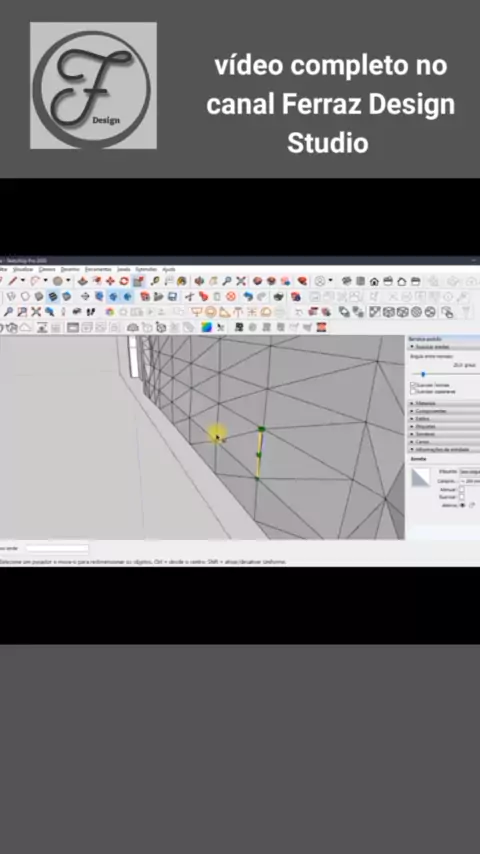Image resolution: width=480 pixels, height=854 pixels.
Task: Click the house Iso view icon
Action: [x=374, y=281]
